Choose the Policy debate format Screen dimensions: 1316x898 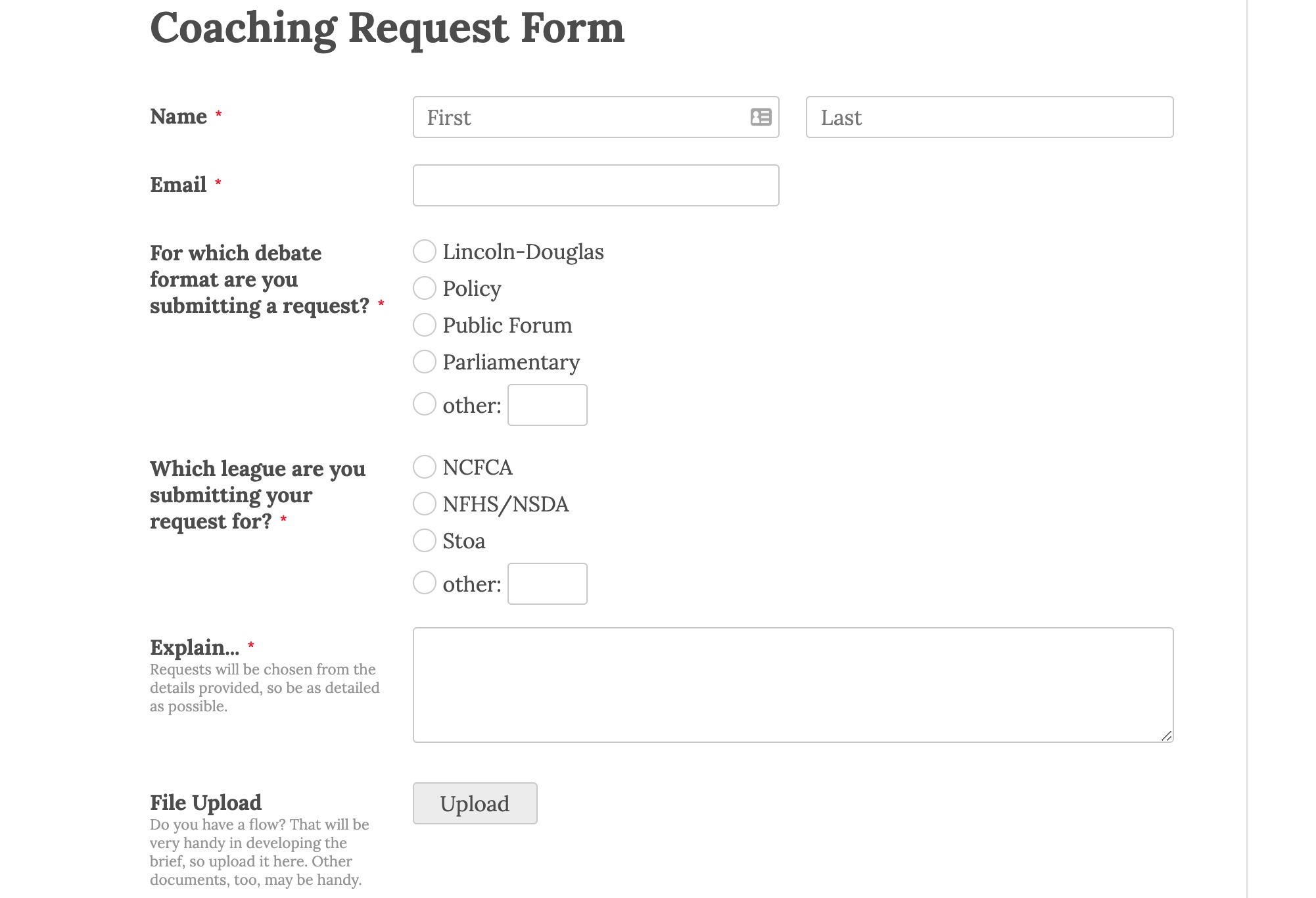(x=425, y=288)
